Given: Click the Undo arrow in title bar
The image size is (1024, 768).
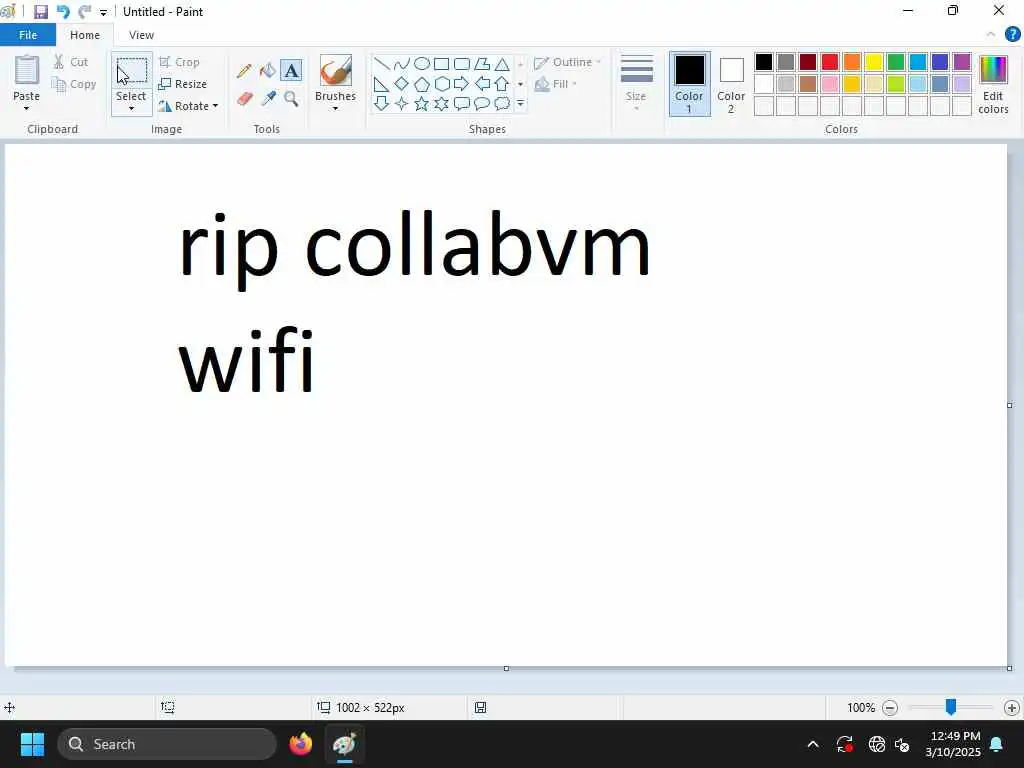Looking at the screenshot, I should pos(63,12).
